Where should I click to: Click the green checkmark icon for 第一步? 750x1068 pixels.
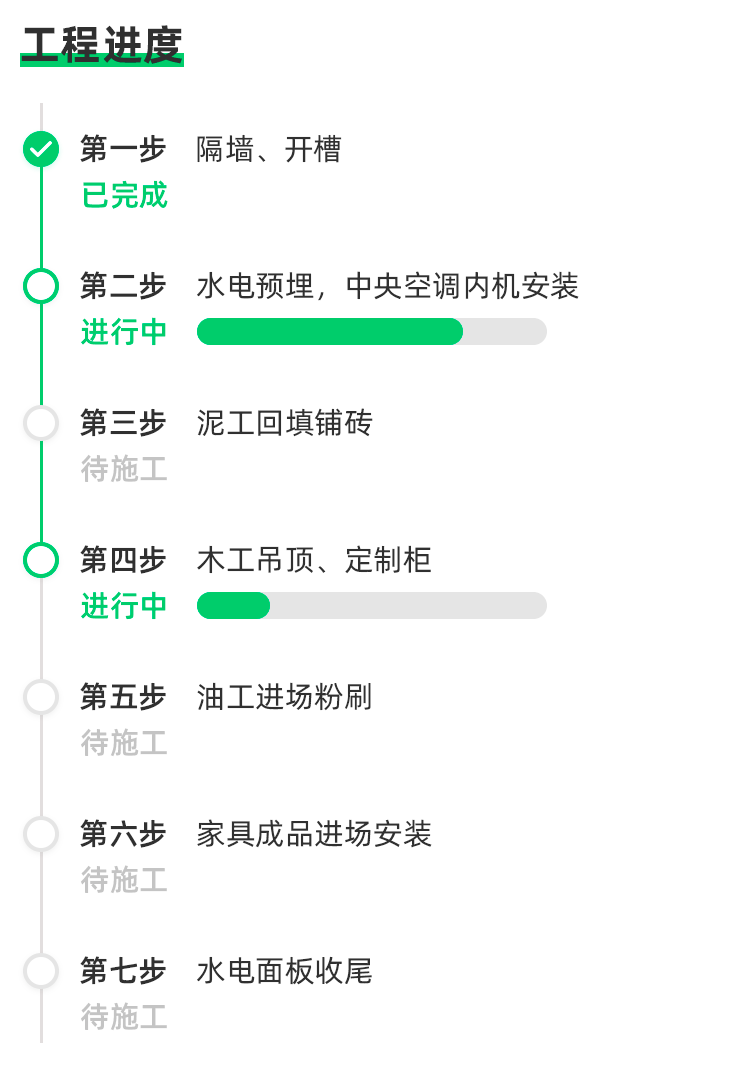tap(41, 149)
